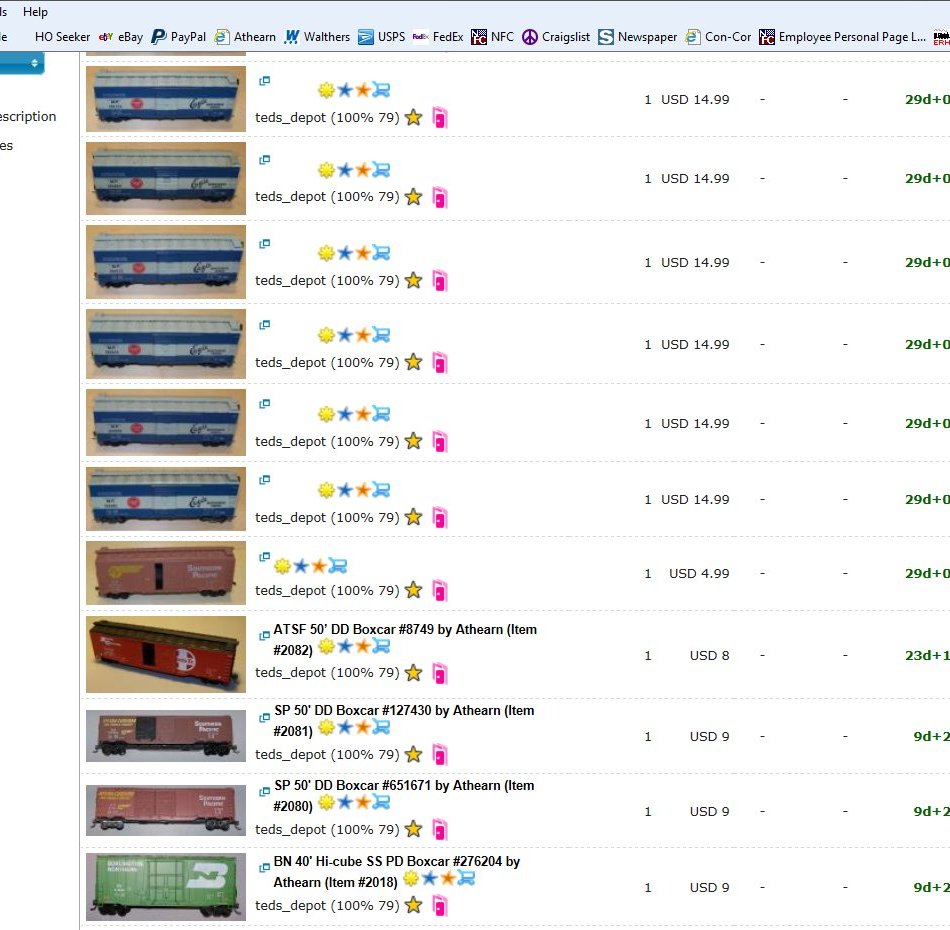Click the seller's gold star in the BN #276204 row
This screenshot has height=930, width=950.
click(x=414, y=905)
